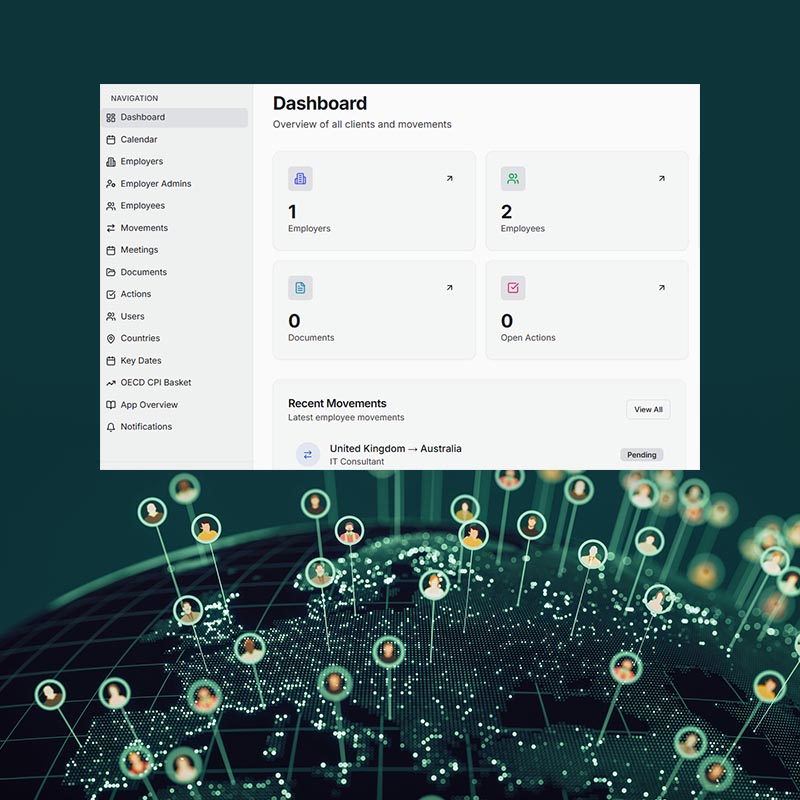Viewport: 800px width, 800px height.
Task: Select Key Dates in navigation
Action: coord(140,361)
